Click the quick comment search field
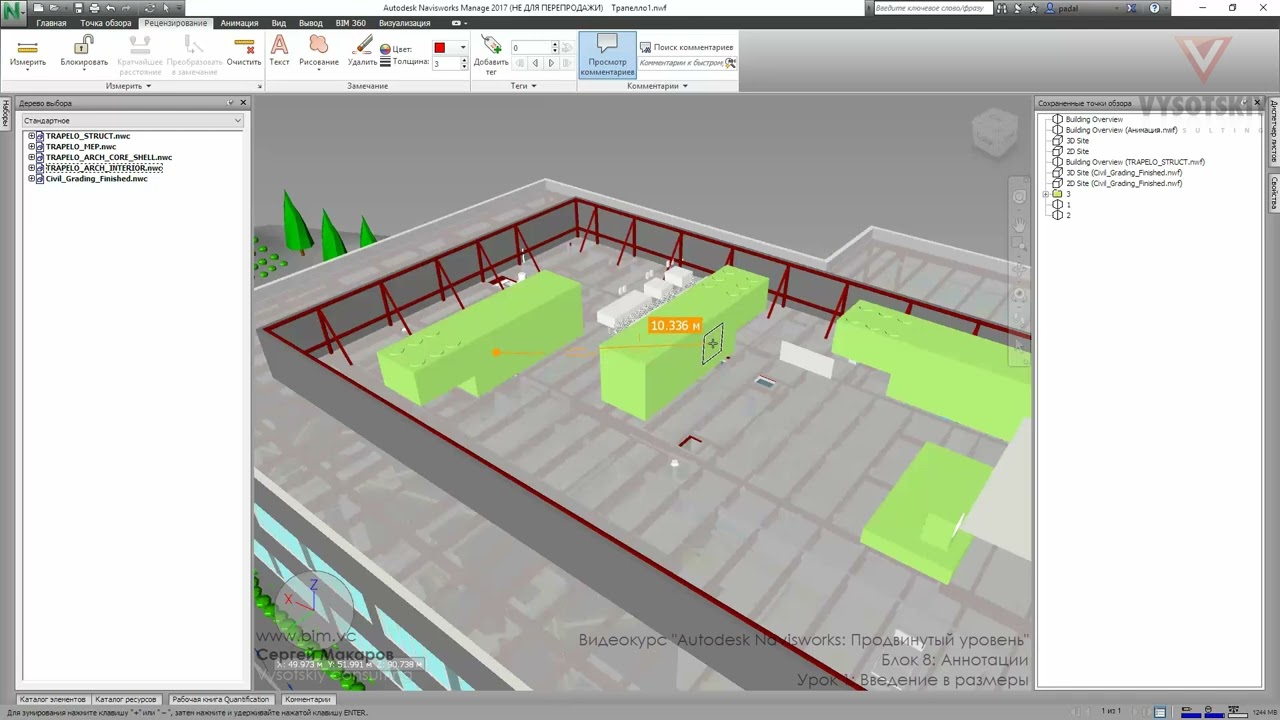 (x=681, y=62)
